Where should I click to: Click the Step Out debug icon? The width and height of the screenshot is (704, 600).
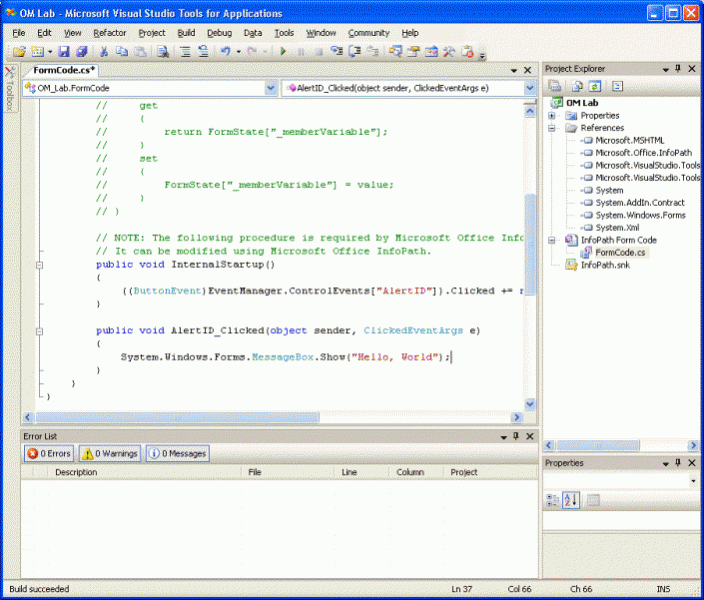coord(373,52)
